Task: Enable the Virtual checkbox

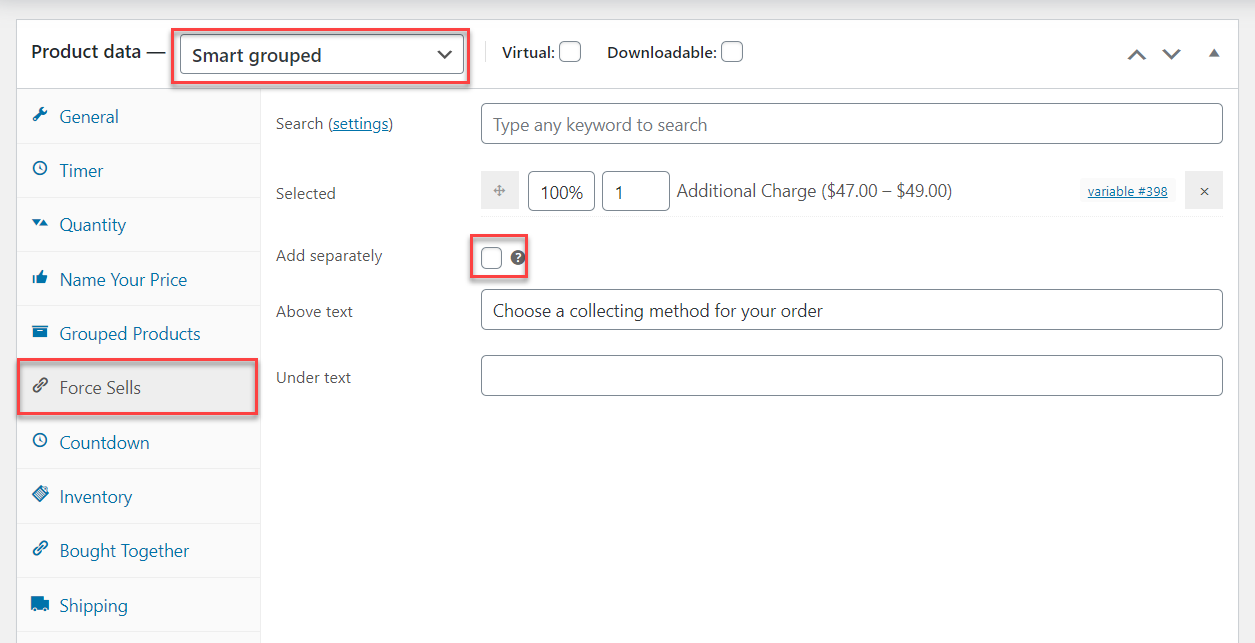Action: coord(569,50)
